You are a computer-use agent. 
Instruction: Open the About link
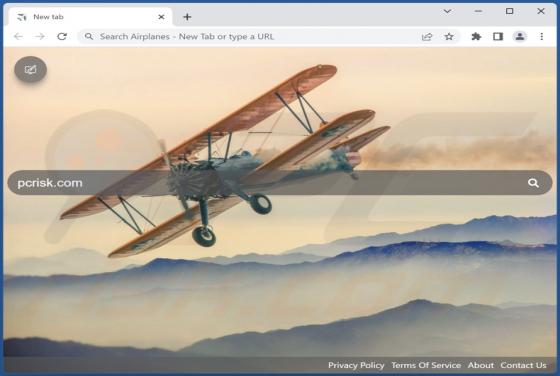click(x=481, y=365)
